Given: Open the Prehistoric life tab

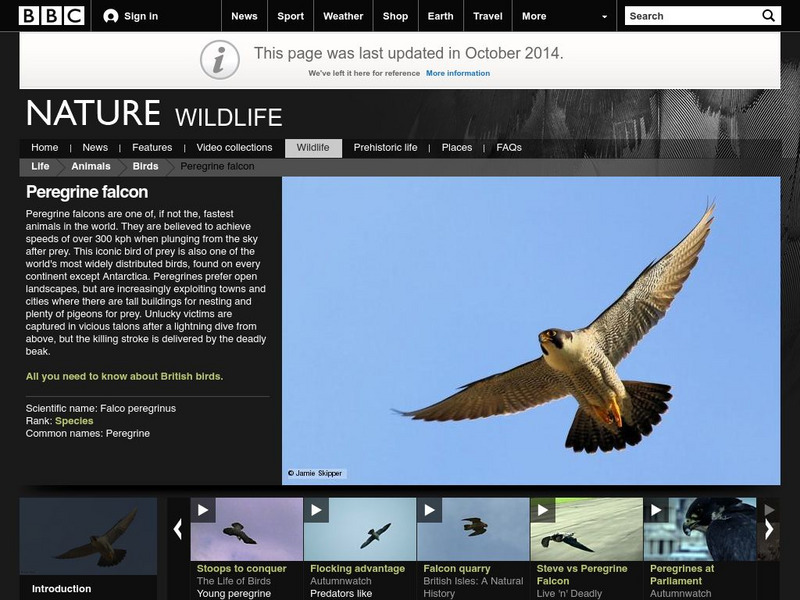Looking at the screenshot, I should [385, 147].
